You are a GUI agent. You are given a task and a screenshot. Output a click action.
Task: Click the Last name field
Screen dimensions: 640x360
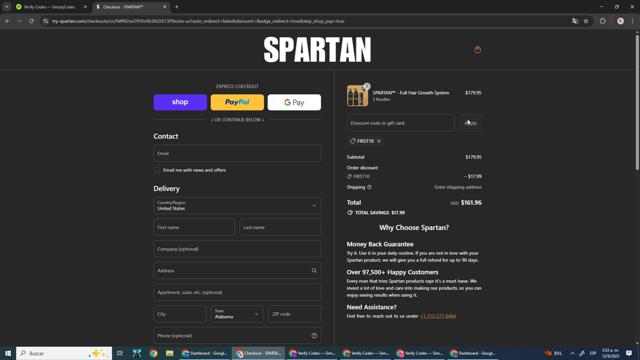click(x=280, y=227)
